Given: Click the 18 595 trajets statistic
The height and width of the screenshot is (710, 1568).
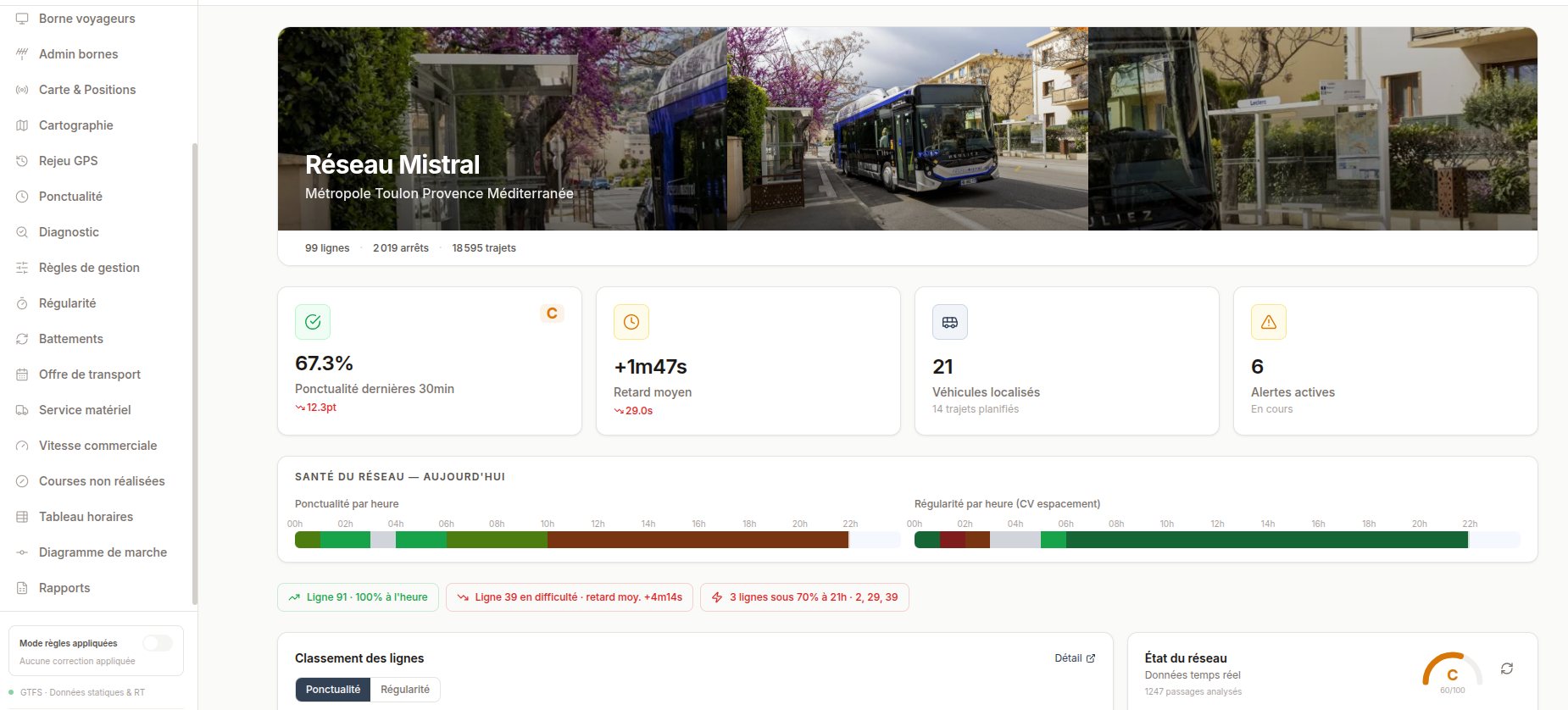Looking at the screenshot, I should tap(484, 248).
